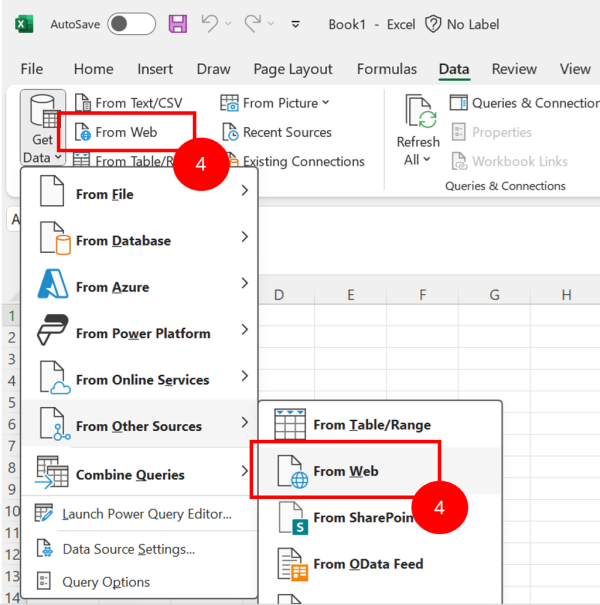Click From Web in the ribbon
The height and width of the screenshot is (605, 600).
(116, 132)
